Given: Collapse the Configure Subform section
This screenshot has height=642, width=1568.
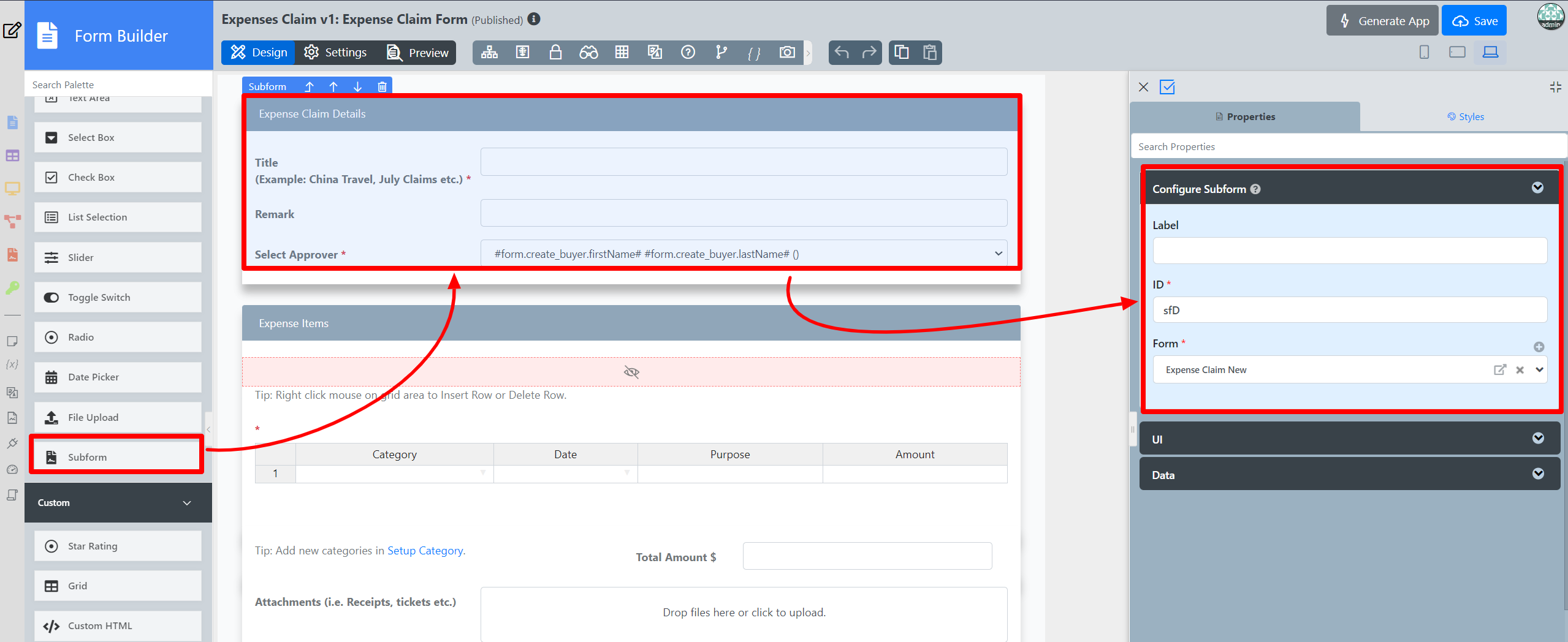Looking at the screenshot, I should 1537,187.
